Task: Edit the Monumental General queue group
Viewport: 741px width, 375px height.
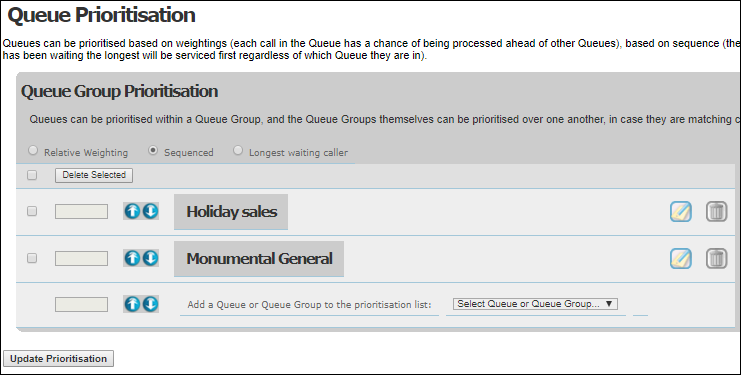Action: tap(681, 259)
